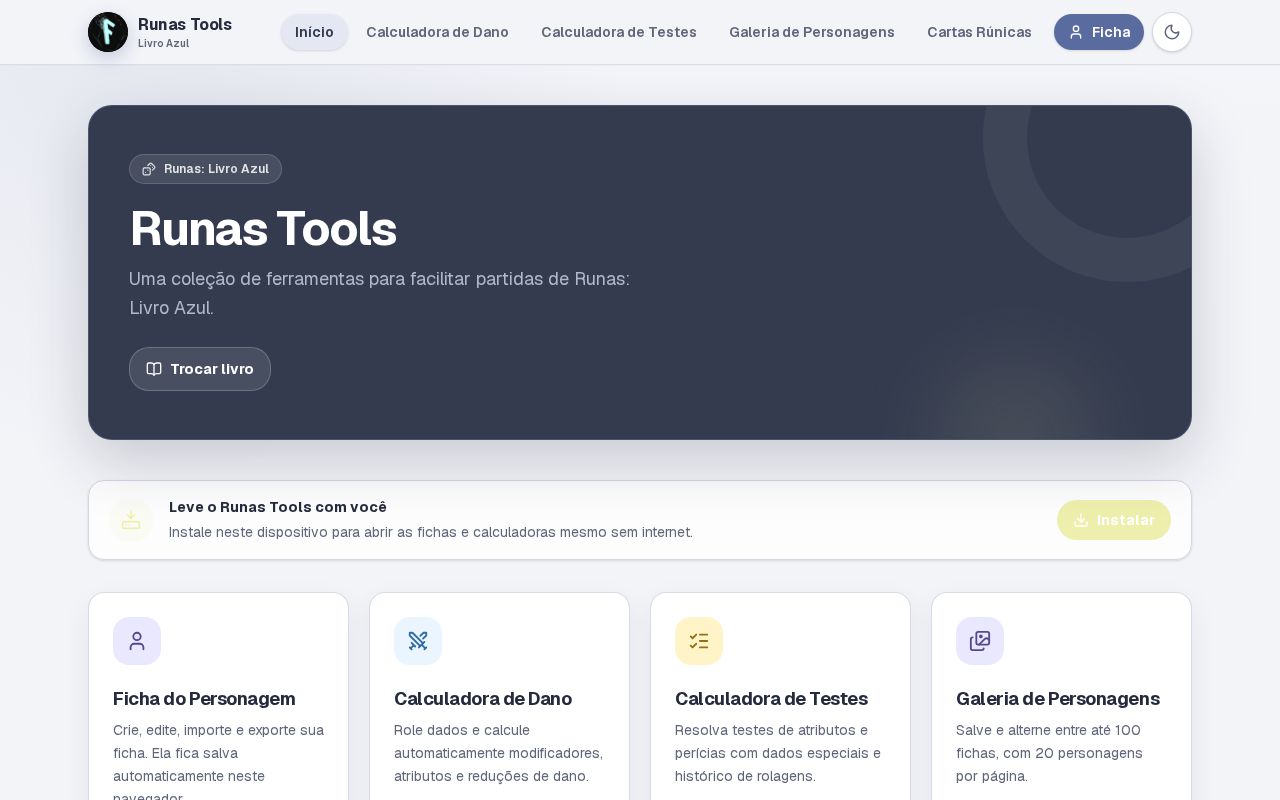The width and height of the screenshot is (1280, 800).
Task: Click the images icon on Galeria card
Action: tap(980, 641)
